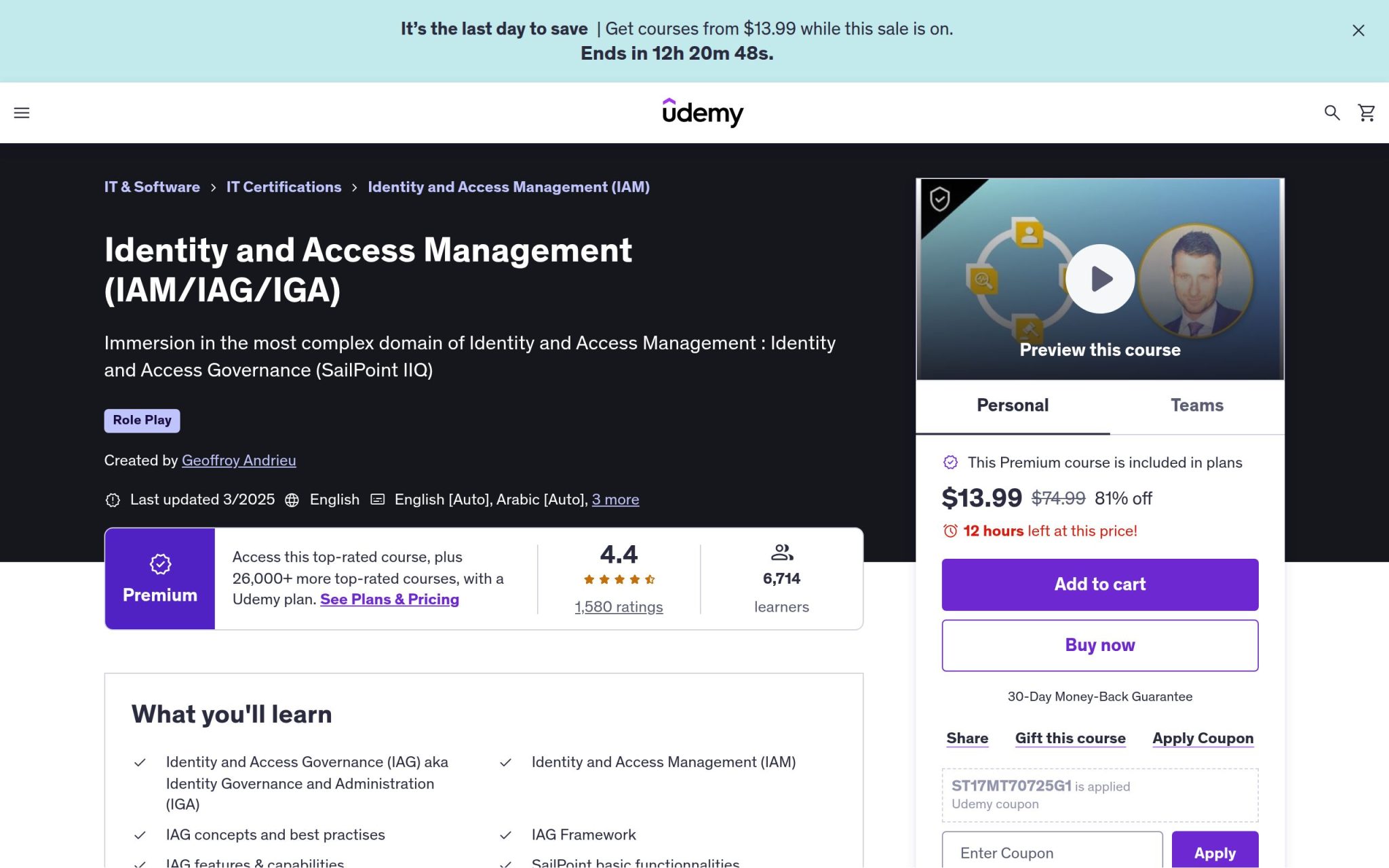Open instructor Geoffroy Andrieu's profile
The image size is (1389, 868).
(239, 460)
